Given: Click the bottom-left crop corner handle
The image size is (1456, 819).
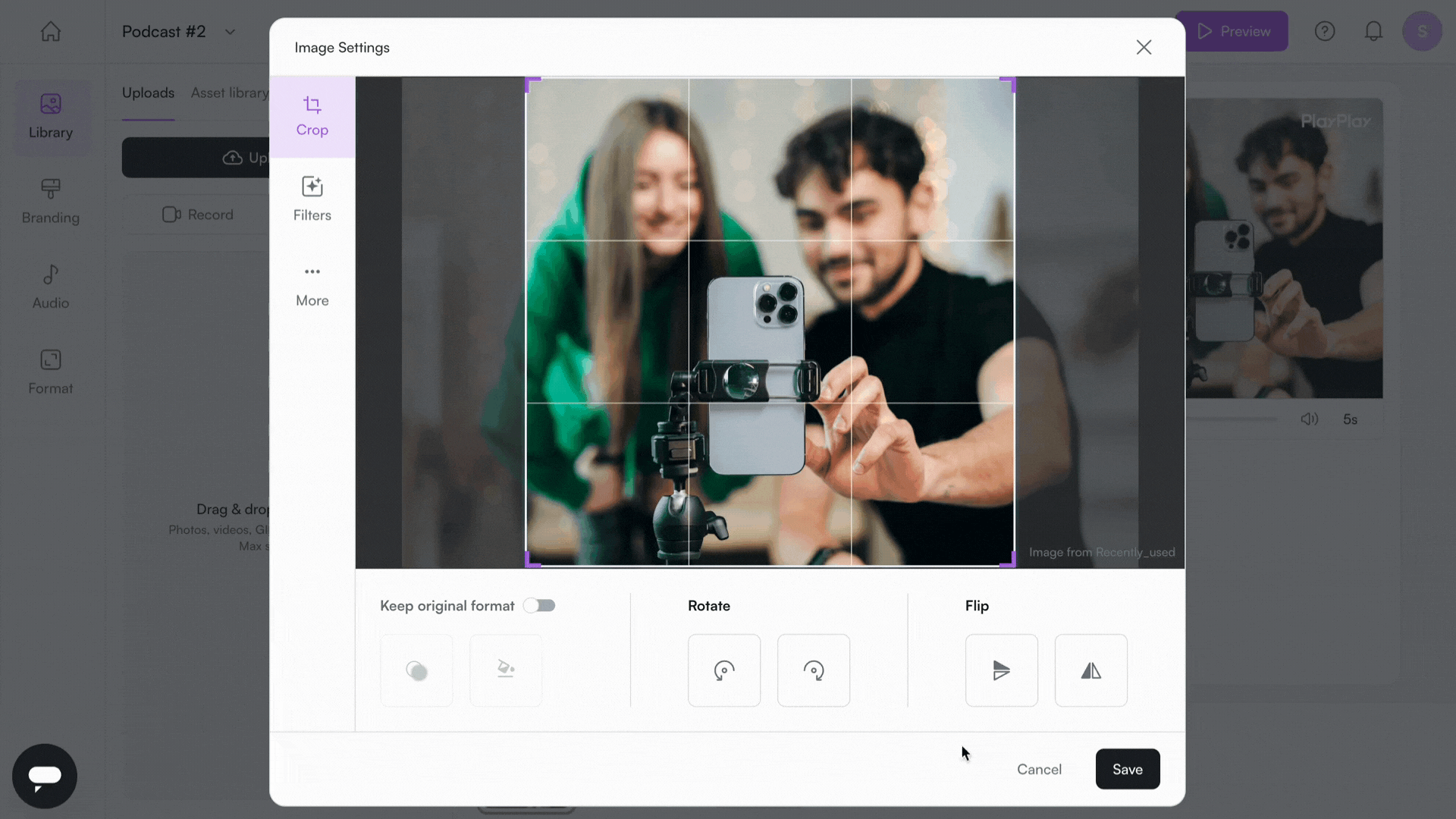Looking at the screenshot, I should coord(532,560).
